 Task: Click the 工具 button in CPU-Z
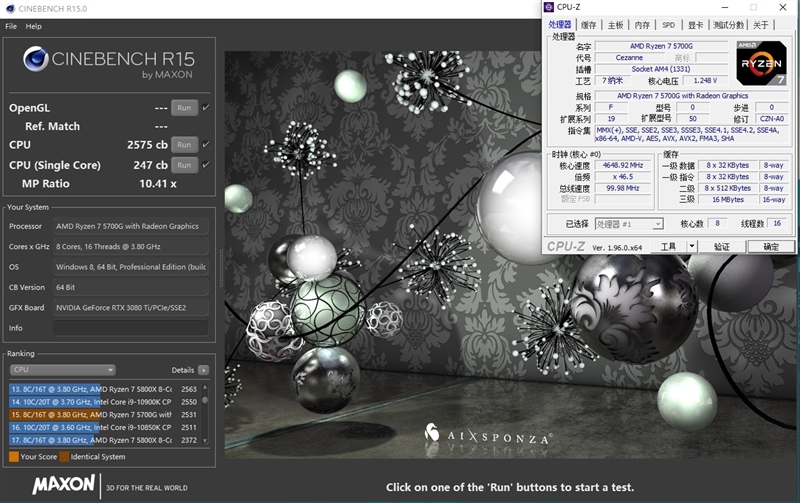coord(668,247)
